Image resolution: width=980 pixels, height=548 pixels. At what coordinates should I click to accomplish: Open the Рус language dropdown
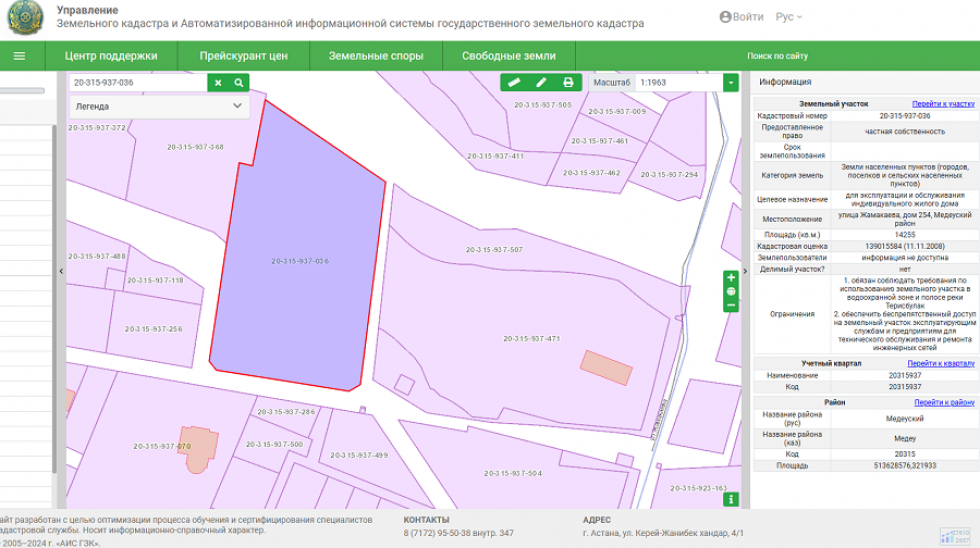pos(789,17)
